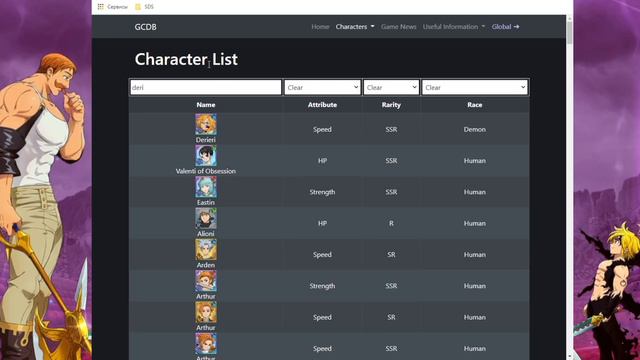Screen dimensions: 640x360
Task: Click the Eastin name text
Action: click(x=206, y=202)
